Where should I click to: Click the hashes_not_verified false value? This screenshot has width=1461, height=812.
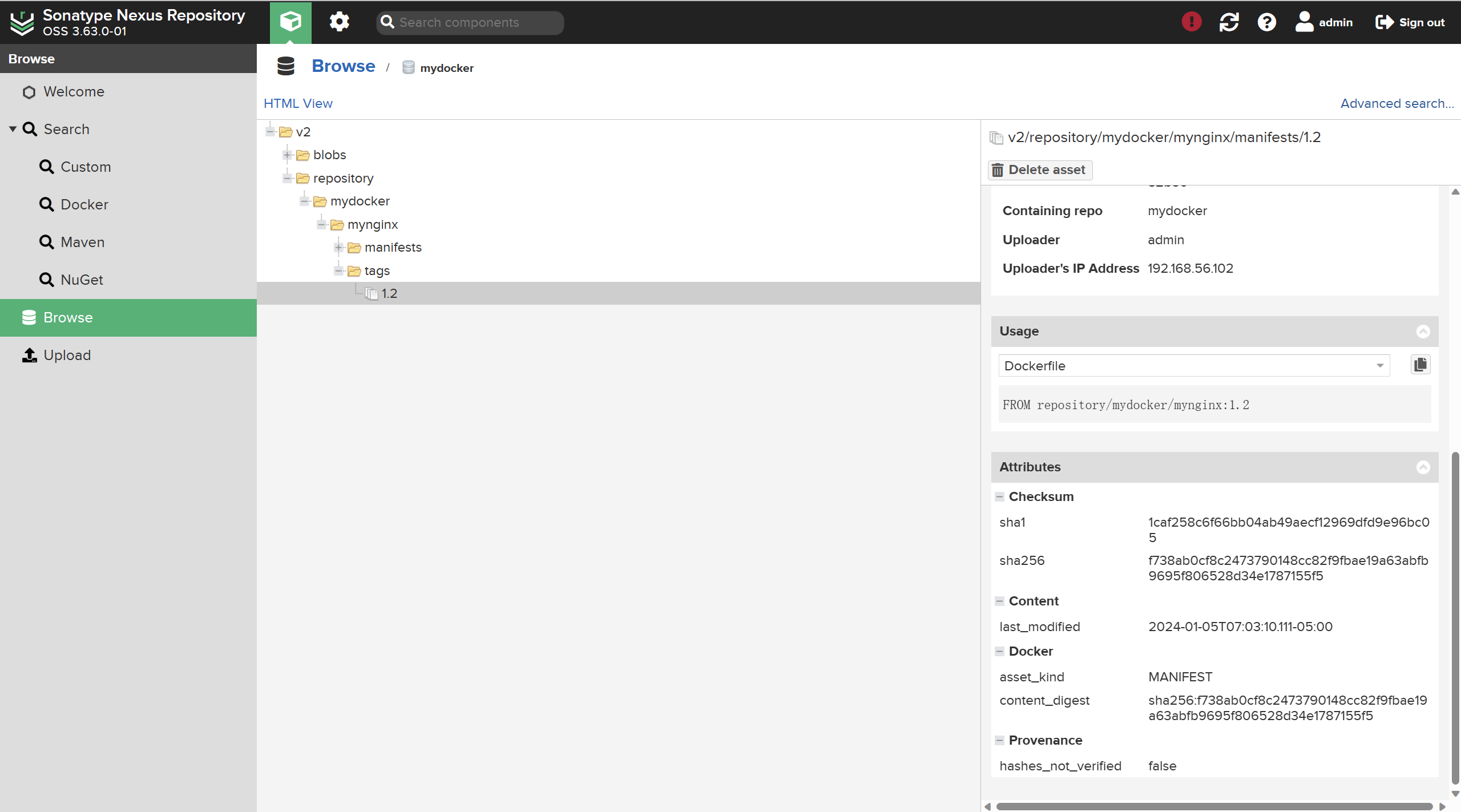click(x=1161, y=766)
